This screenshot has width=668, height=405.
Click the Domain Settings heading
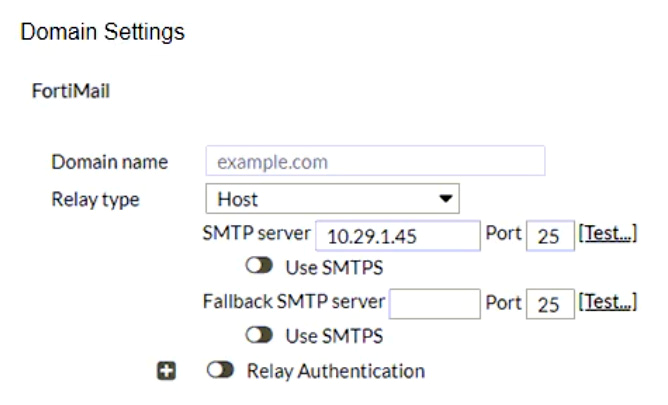(x=102, y=32)
